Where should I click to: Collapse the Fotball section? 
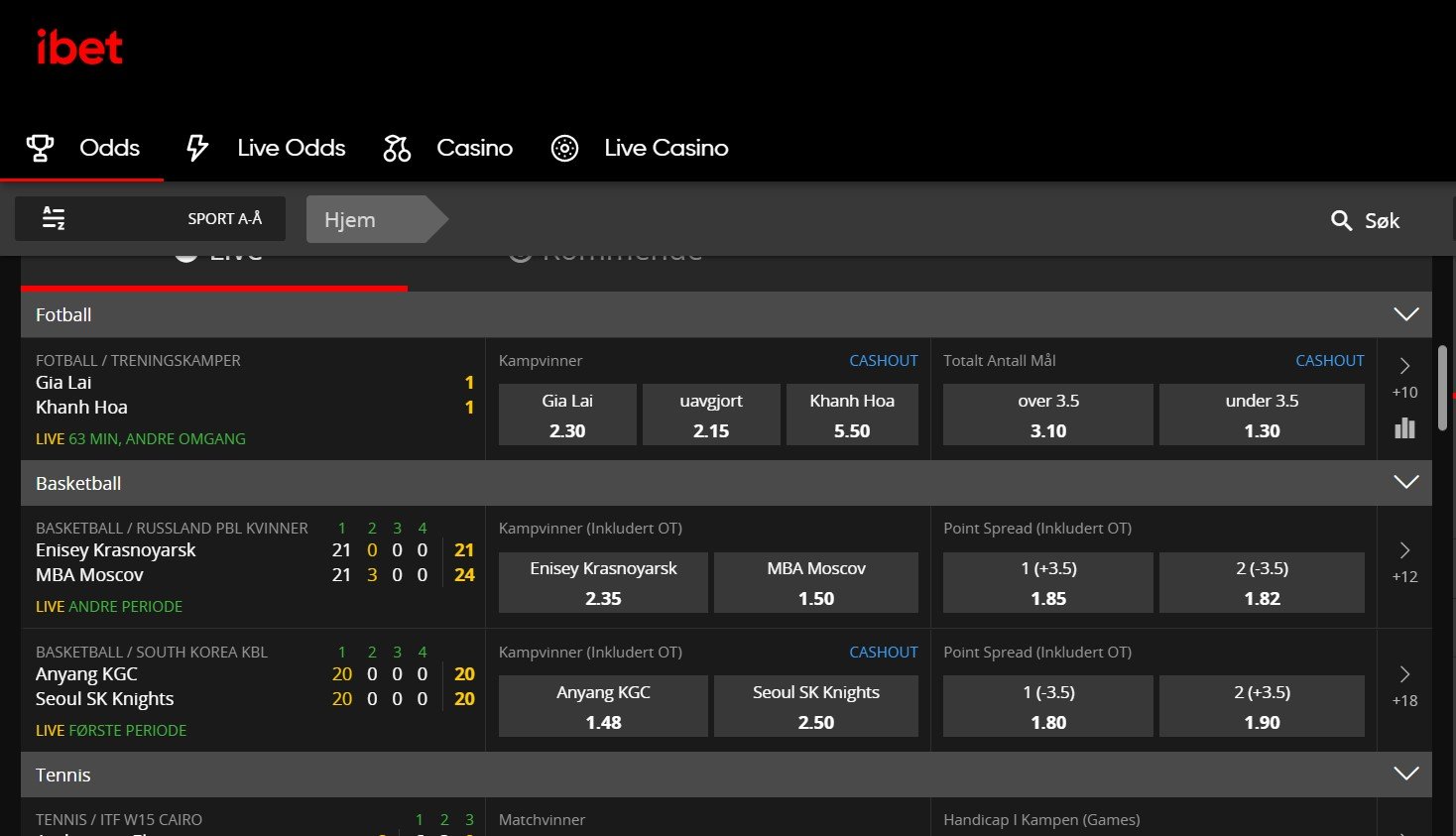pyautogui.click(x=1405, y=313)
